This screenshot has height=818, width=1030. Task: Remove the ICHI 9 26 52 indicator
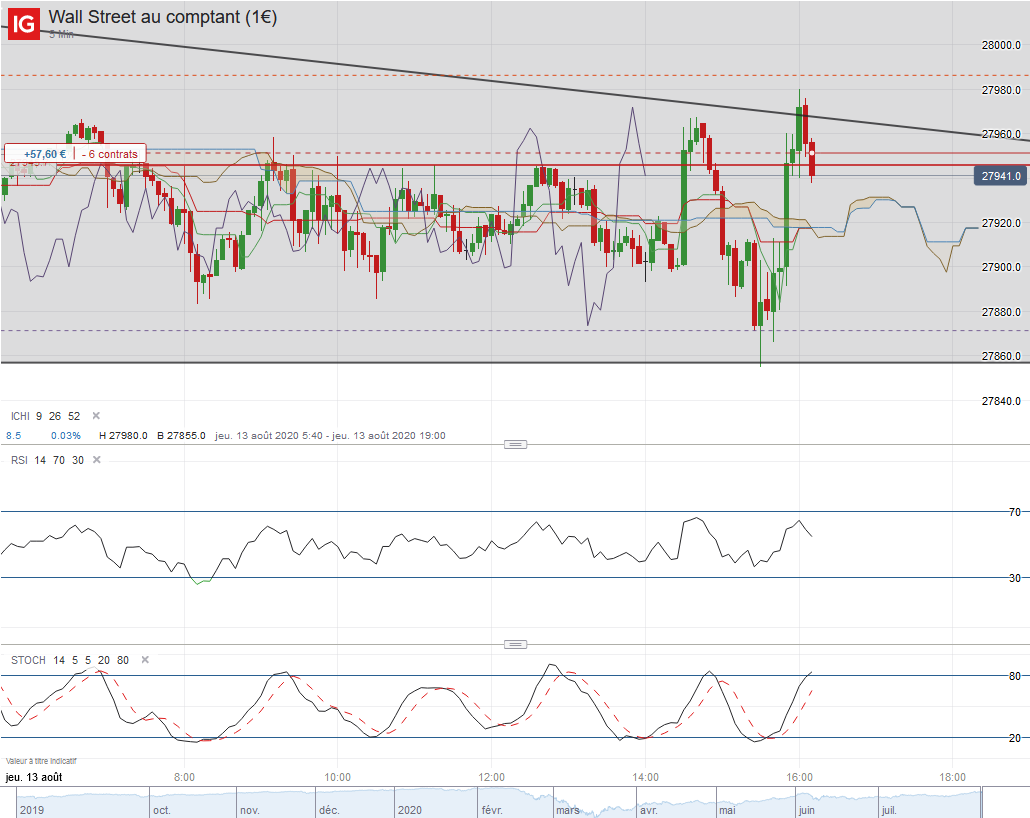coord(96,416)
